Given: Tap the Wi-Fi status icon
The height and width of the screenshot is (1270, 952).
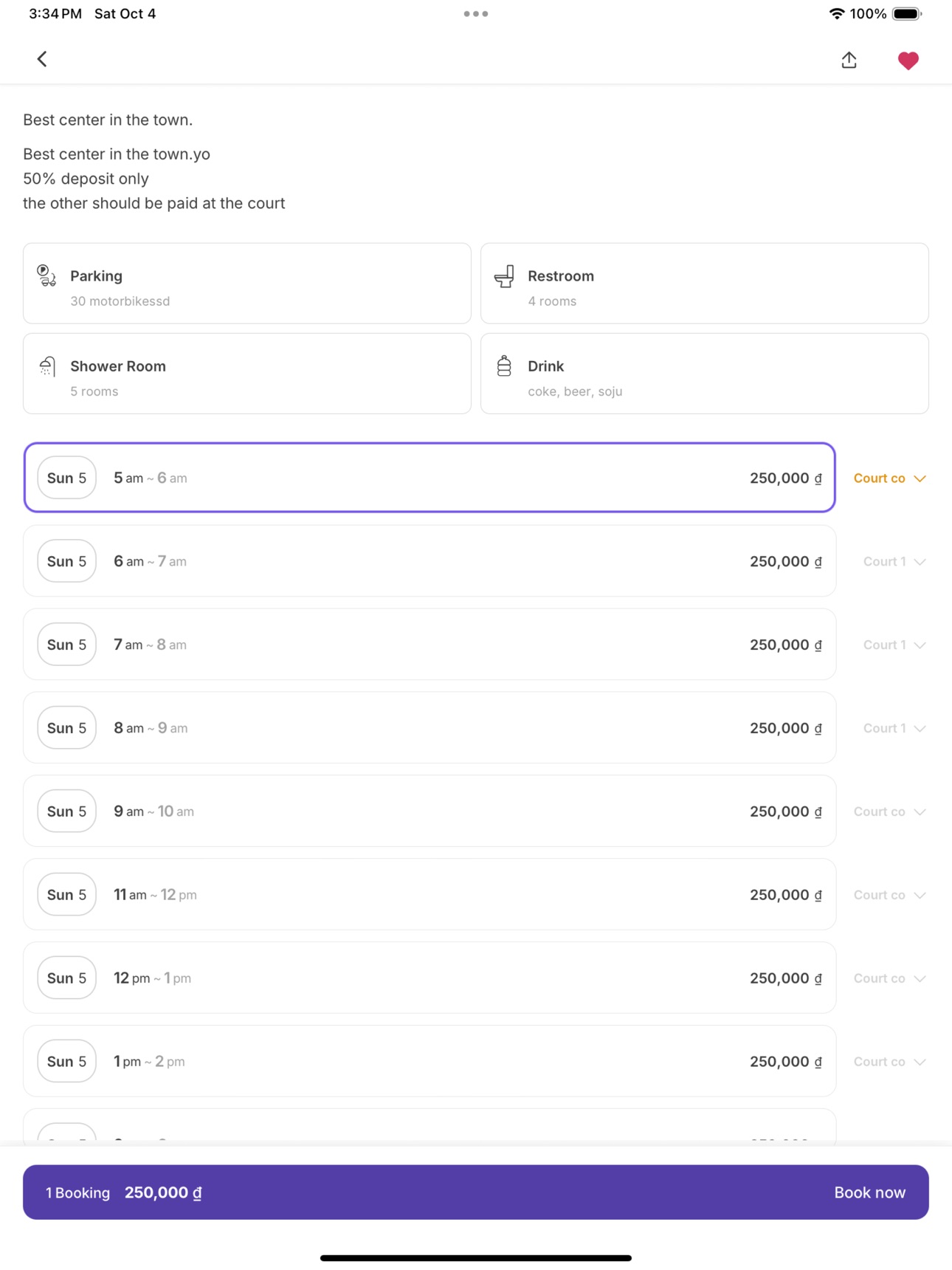Looking at the screenshot, I should tap(836, 14).
